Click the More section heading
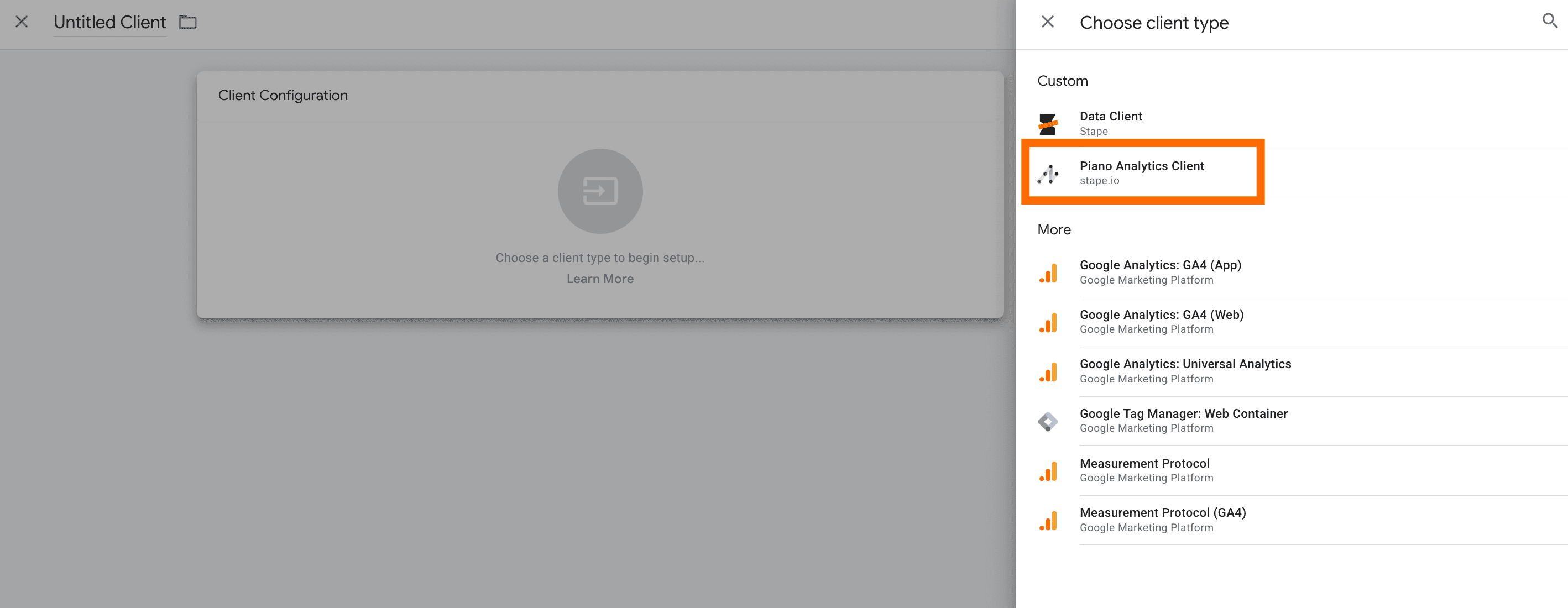Viewport: 1568px width, 608px height. tap(1054, 229)
